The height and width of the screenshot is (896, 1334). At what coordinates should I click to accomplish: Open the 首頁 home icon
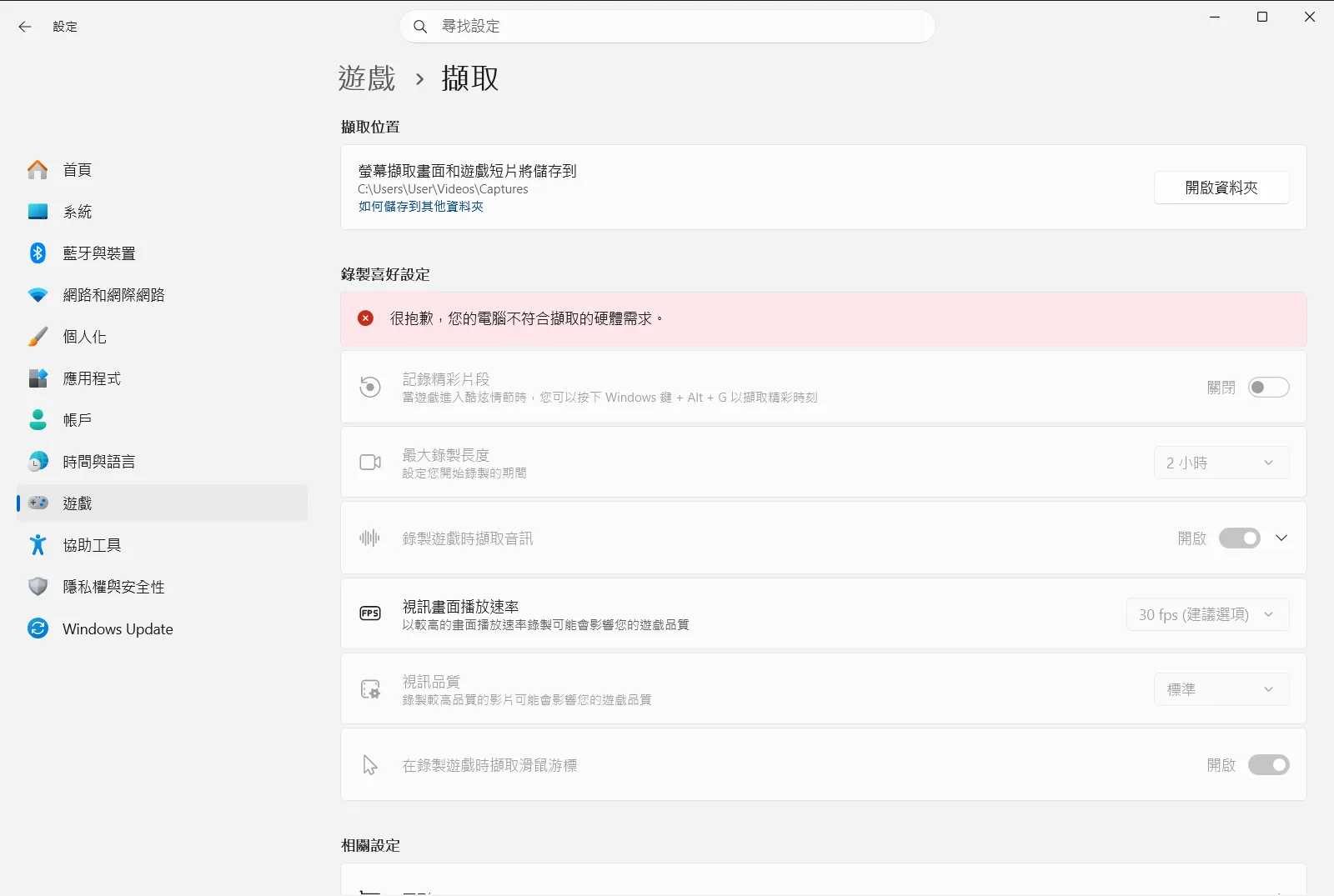tap(38, 170)
